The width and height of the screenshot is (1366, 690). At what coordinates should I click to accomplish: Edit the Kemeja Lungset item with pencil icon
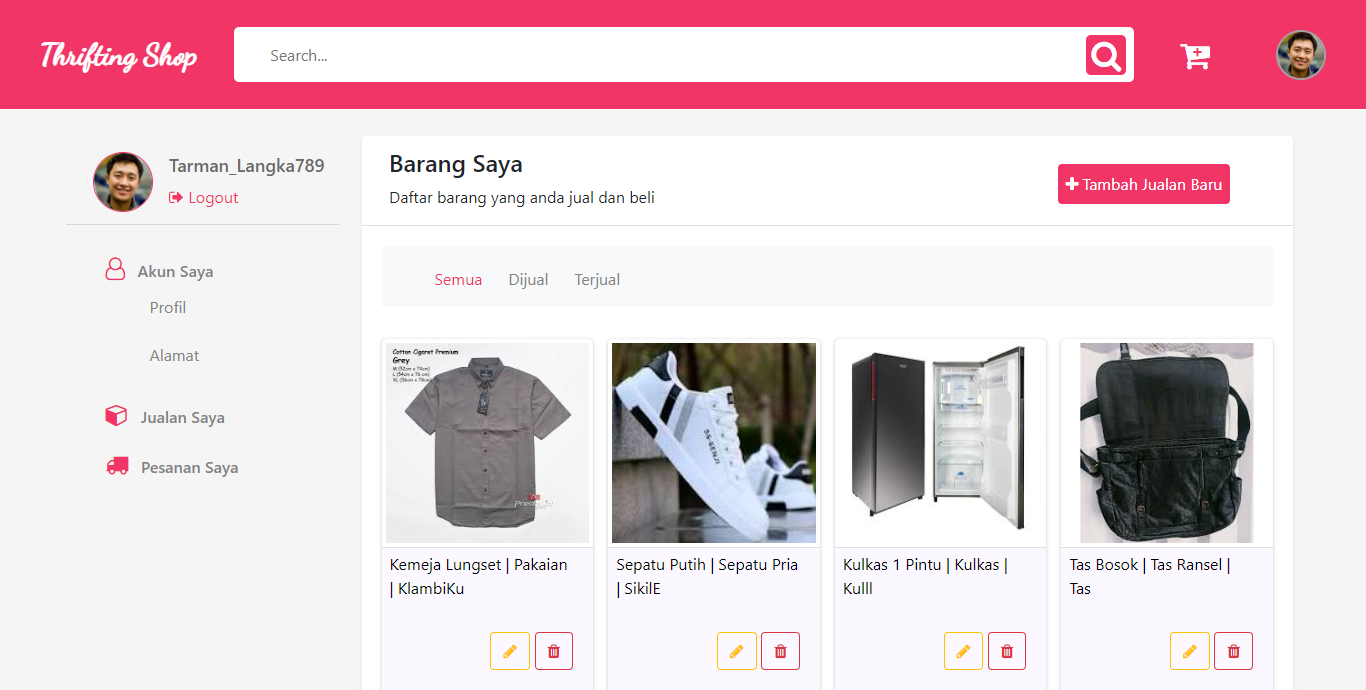pos(510,651)
